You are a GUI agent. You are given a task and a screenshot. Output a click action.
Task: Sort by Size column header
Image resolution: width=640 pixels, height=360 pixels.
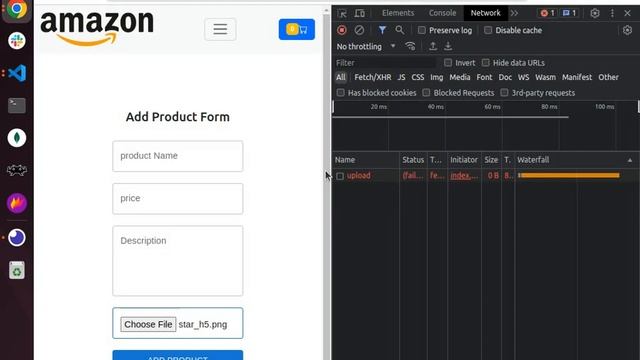tap(491, 160)
